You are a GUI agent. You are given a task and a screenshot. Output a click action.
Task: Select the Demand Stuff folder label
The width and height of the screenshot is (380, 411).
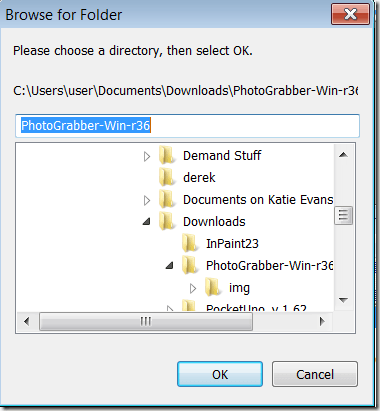click(222, 156)
